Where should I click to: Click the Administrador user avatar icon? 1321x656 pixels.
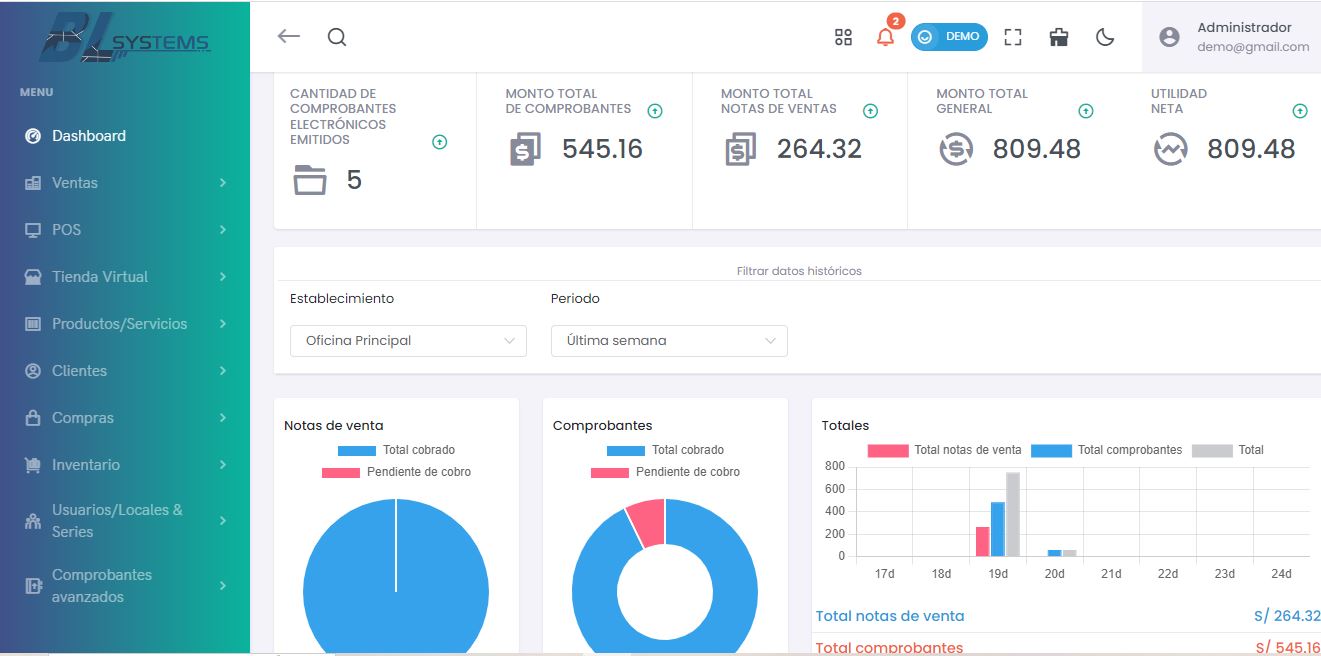pos(1169,37)
